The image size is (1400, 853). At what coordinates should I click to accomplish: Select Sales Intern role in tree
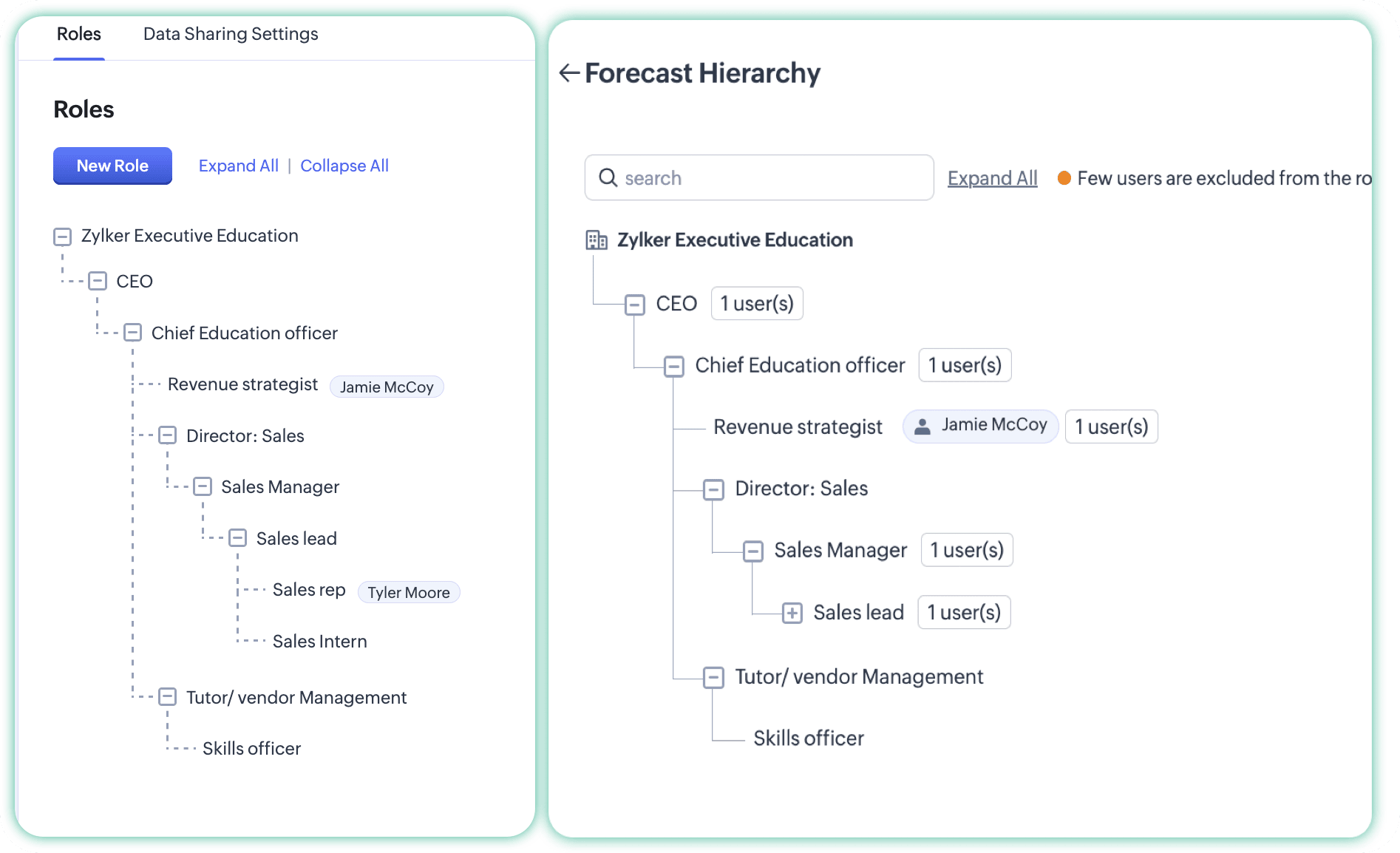point(319,641)
